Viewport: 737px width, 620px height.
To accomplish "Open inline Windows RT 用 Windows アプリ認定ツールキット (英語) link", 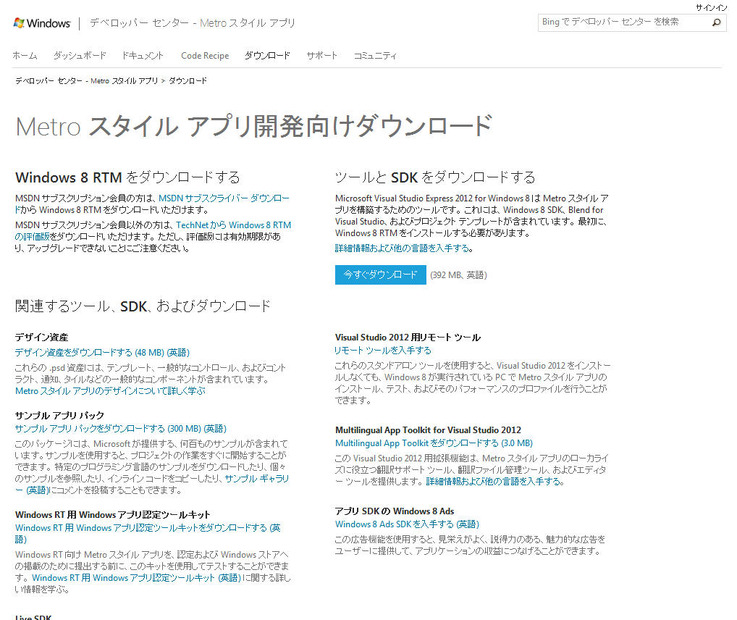I will click(136, 578).
